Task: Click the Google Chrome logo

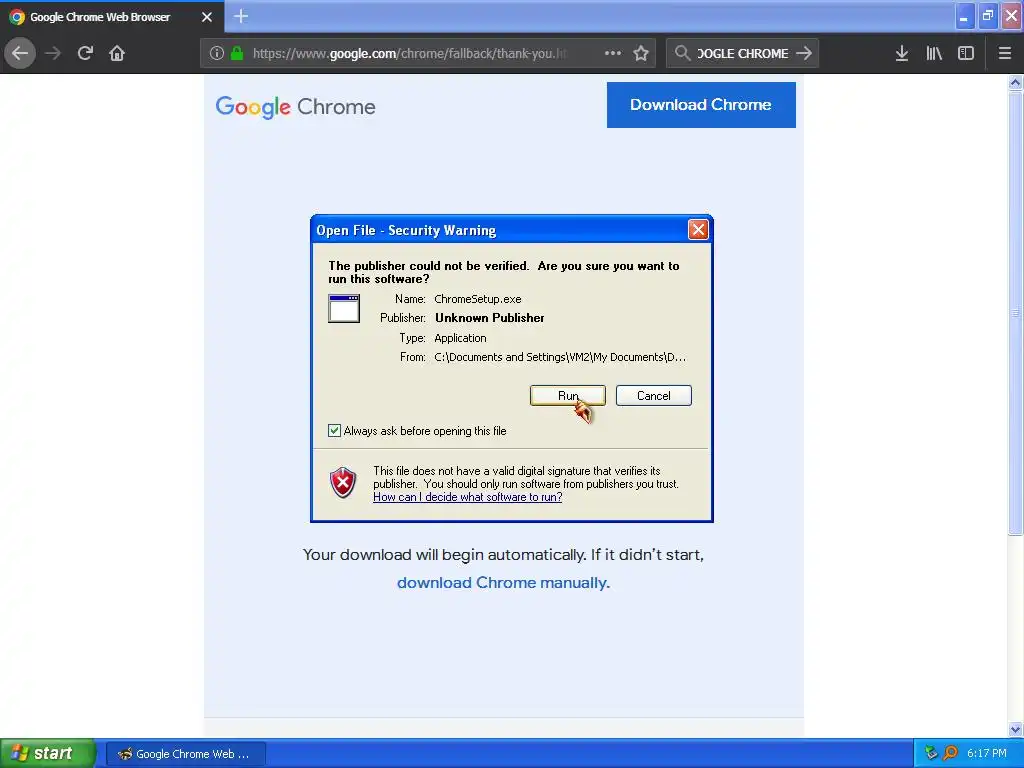Action: pos(295,106)
